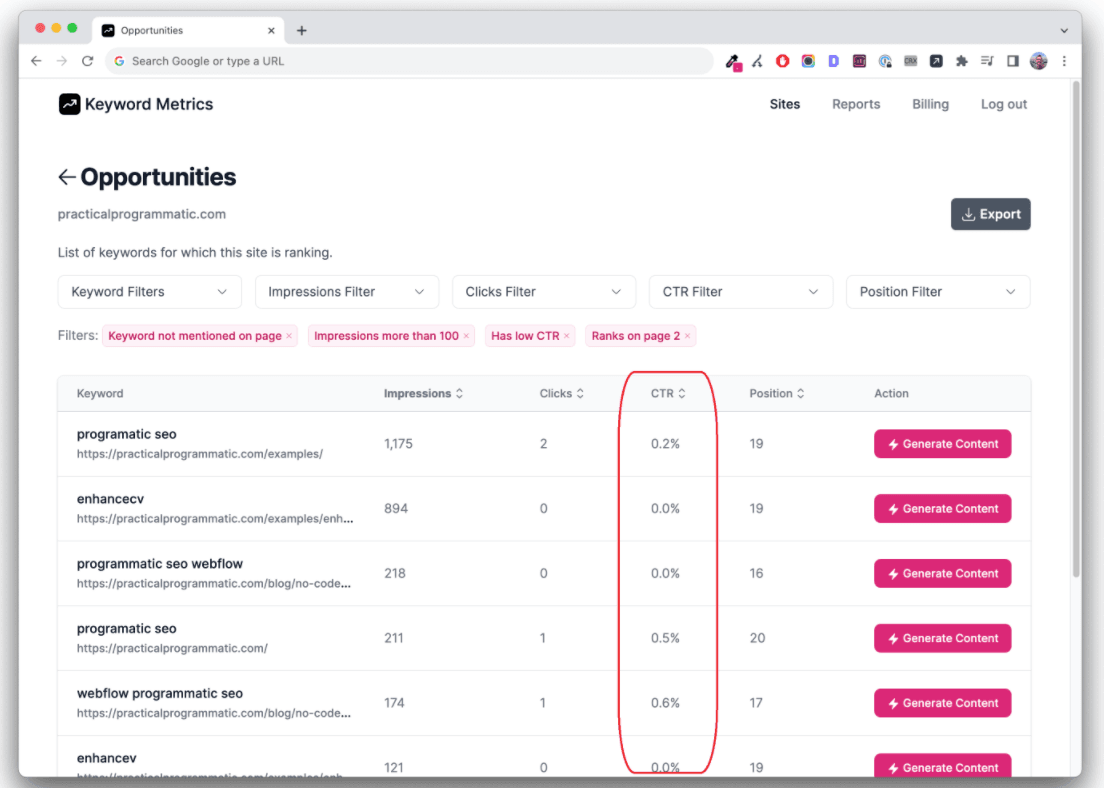Open Reports navigation item
Screen dimensions: 1104x788
click(x=855, y=104)
